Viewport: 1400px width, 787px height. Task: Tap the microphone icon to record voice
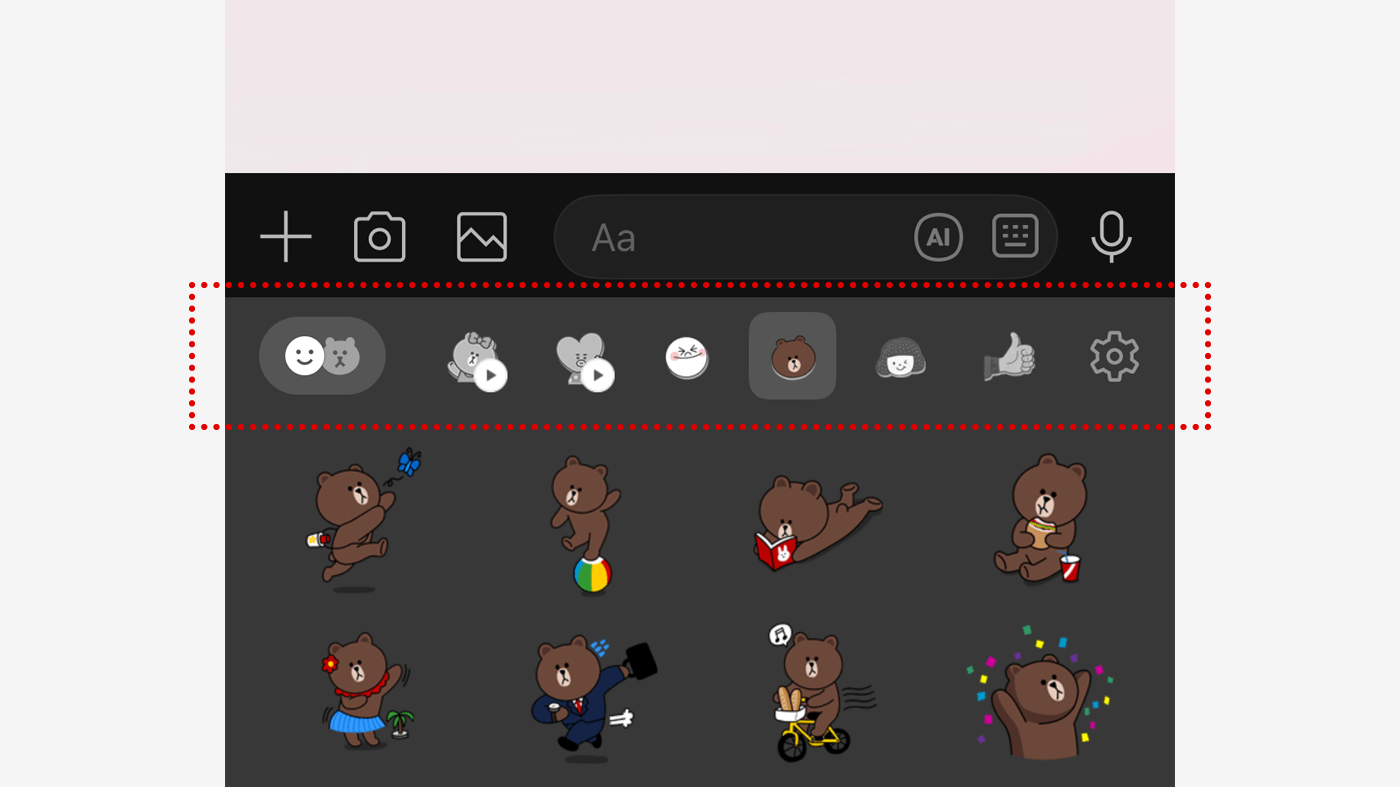[x=1111, y=237]
